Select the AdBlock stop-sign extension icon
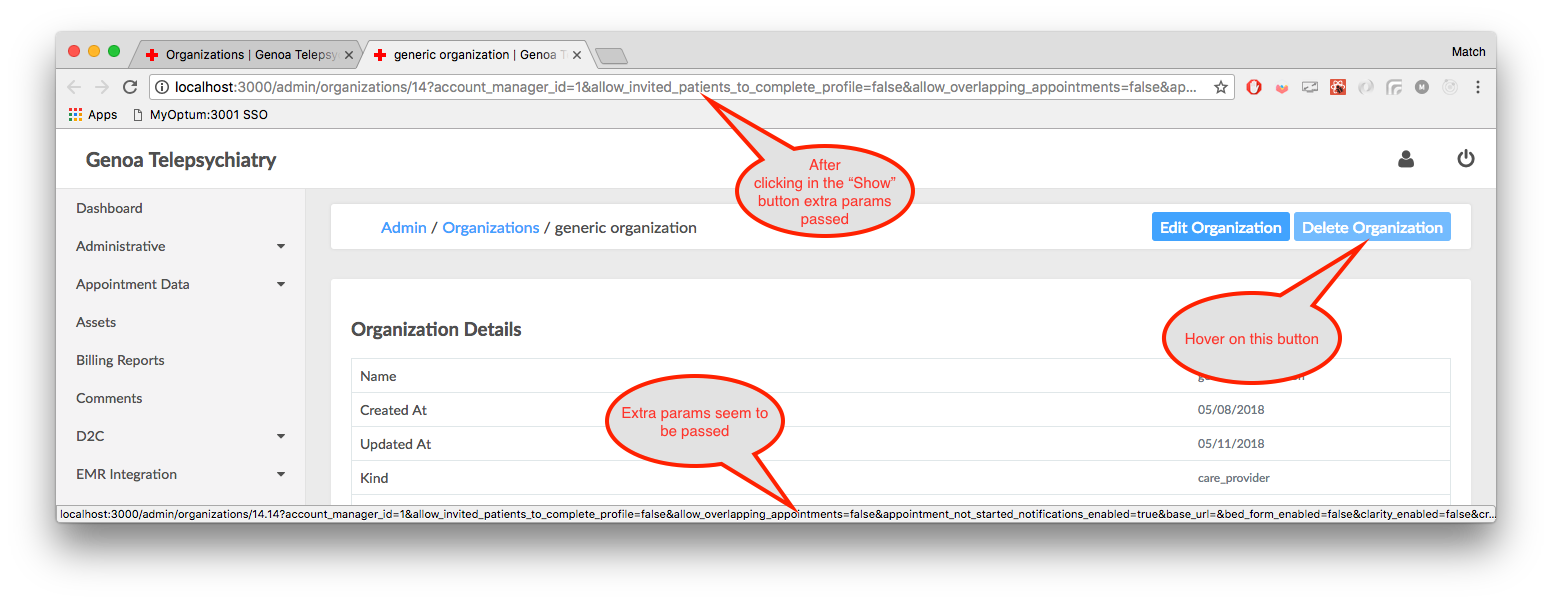The width and height of the screenshot is (1552, 603). (x=1254, y=87)
